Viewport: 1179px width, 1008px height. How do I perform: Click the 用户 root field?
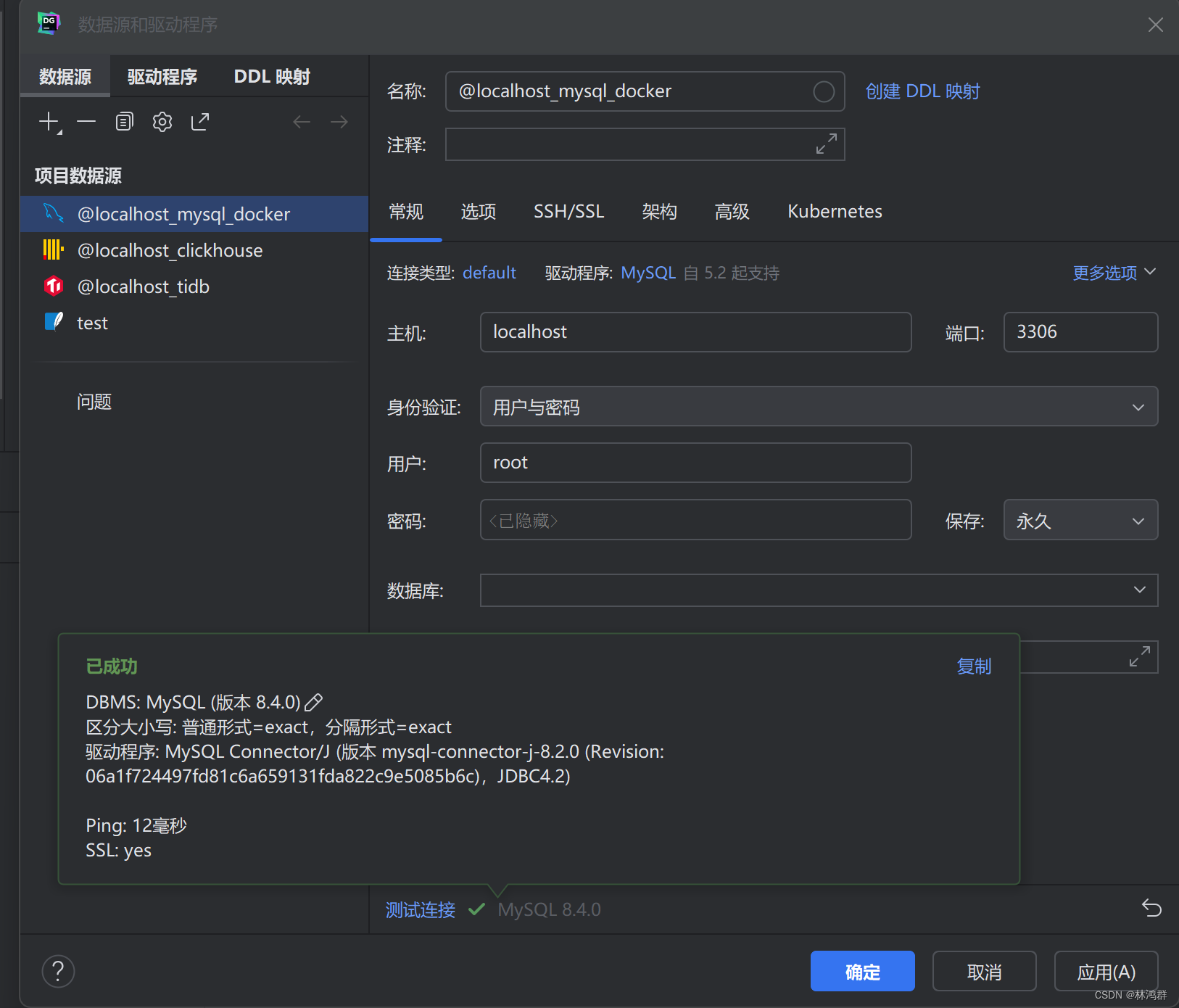695,463
